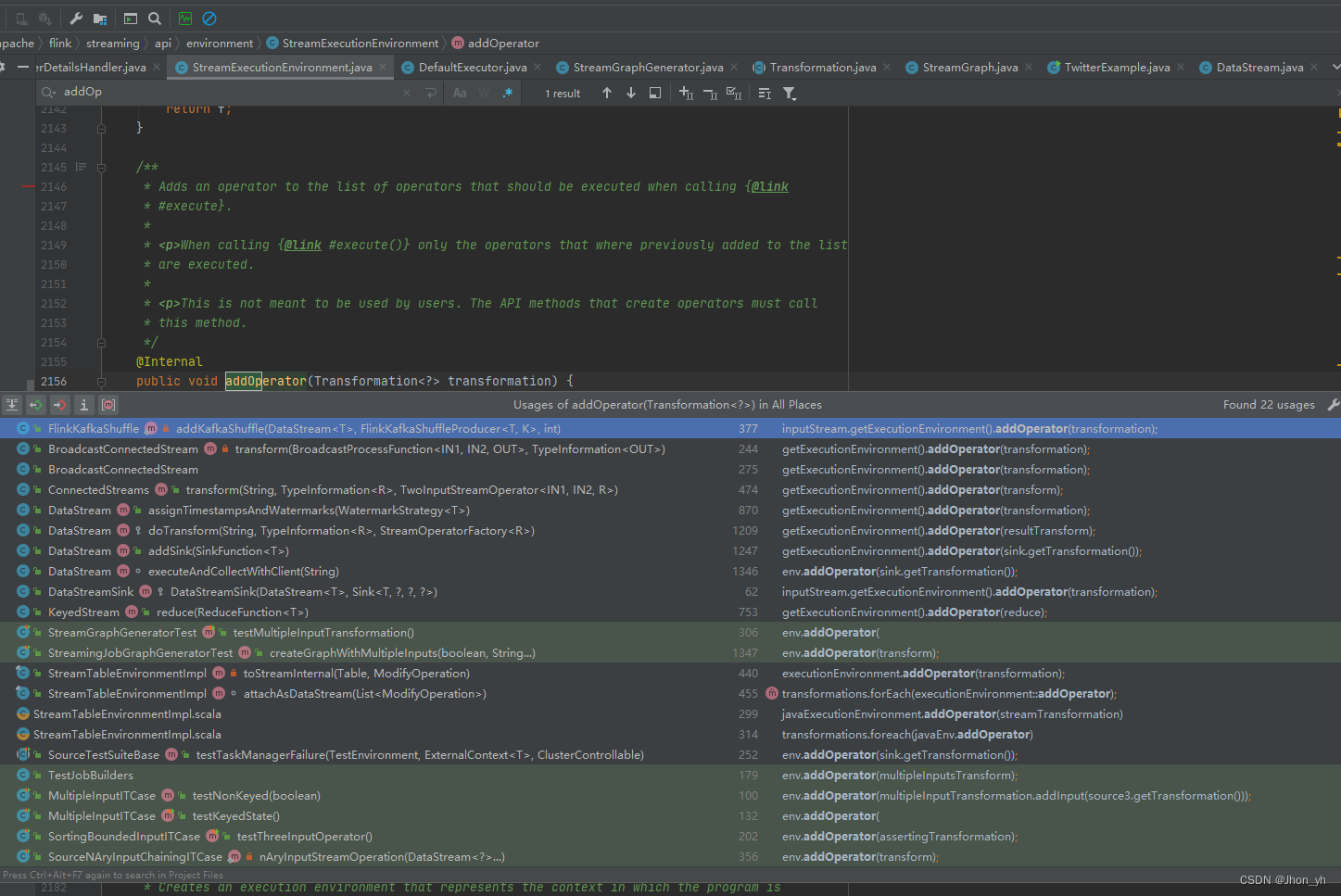Open Project Structure wrench icon
1341x896 pixels.
[76, 19]
